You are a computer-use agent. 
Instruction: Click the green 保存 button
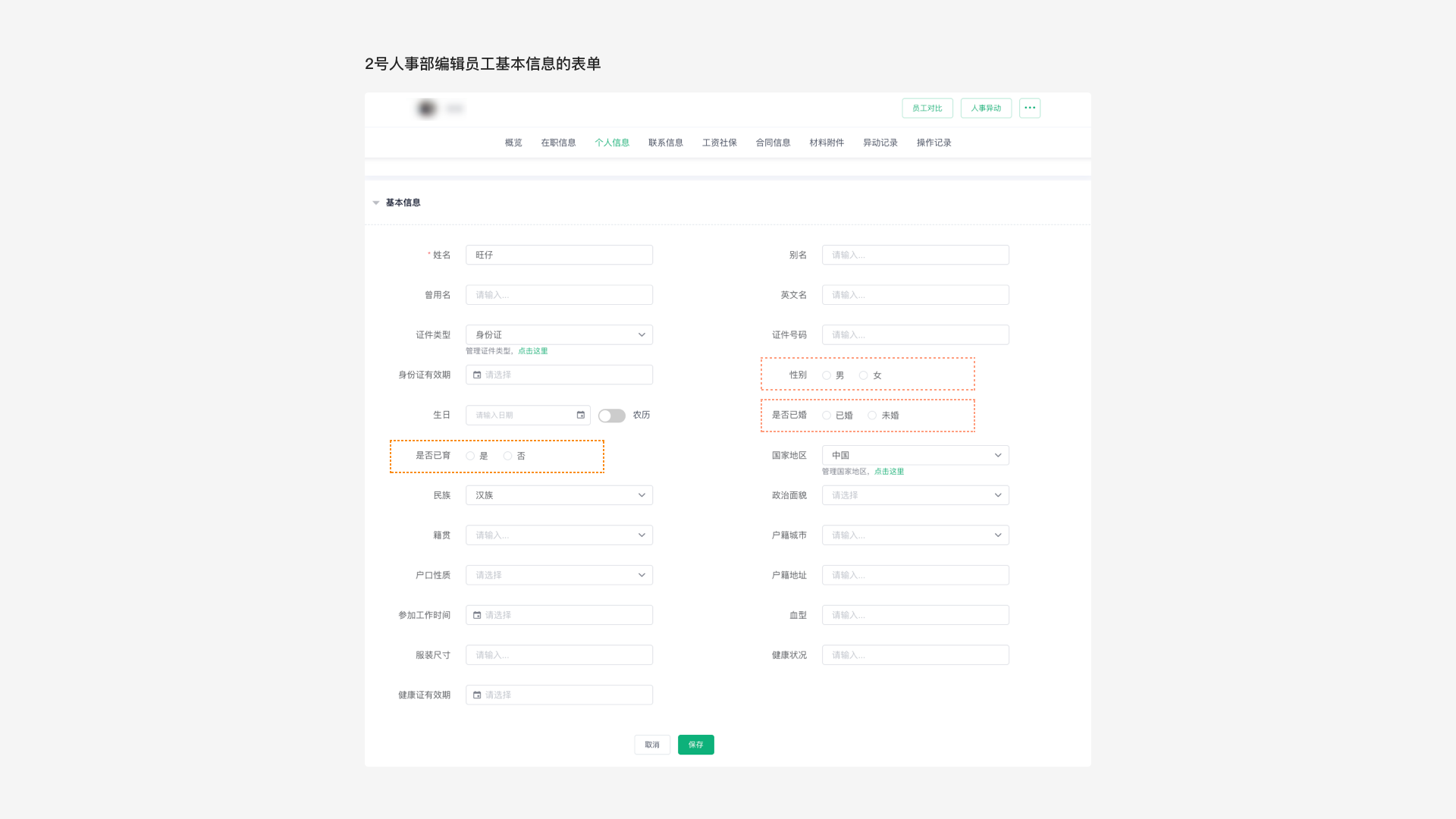[x=695, y=745]
